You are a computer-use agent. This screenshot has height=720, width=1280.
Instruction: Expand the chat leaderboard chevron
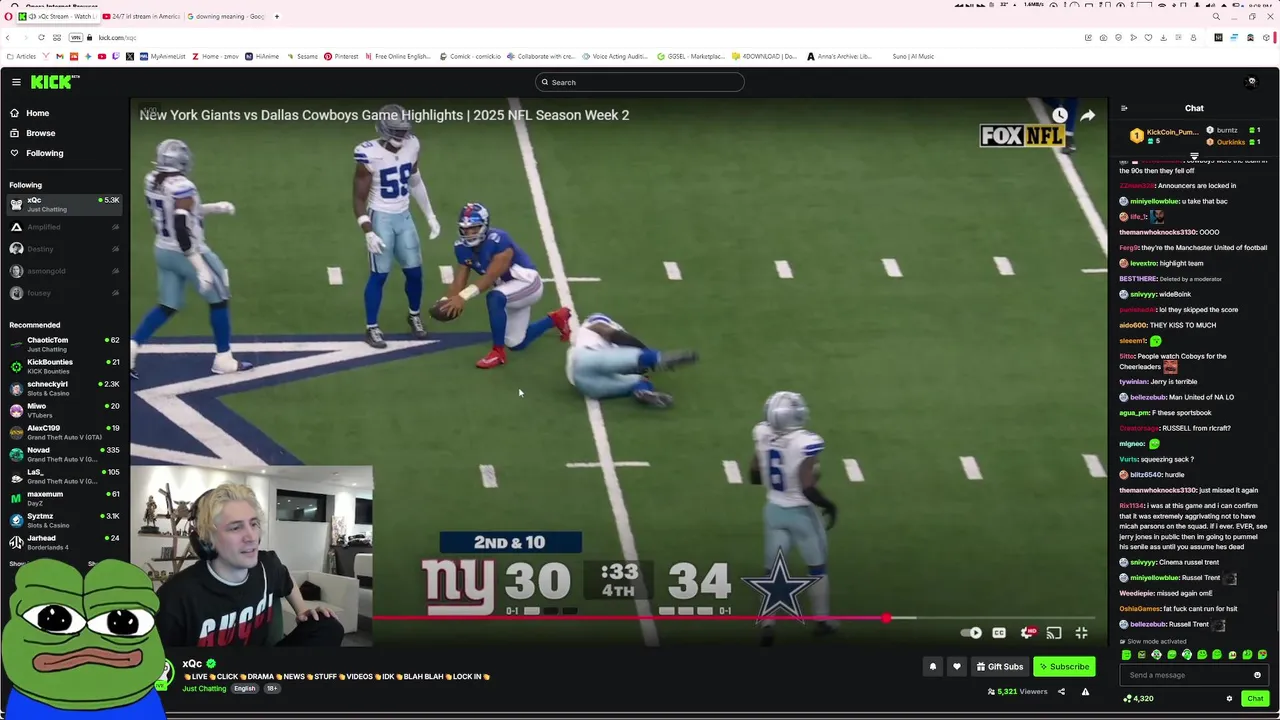[1194, 156]
